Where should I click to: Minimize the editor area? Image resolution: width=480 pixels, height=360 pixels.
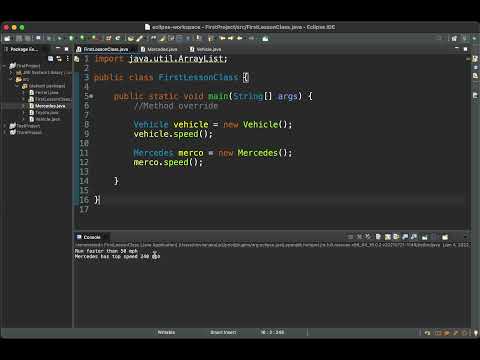(x=457, y=49)
